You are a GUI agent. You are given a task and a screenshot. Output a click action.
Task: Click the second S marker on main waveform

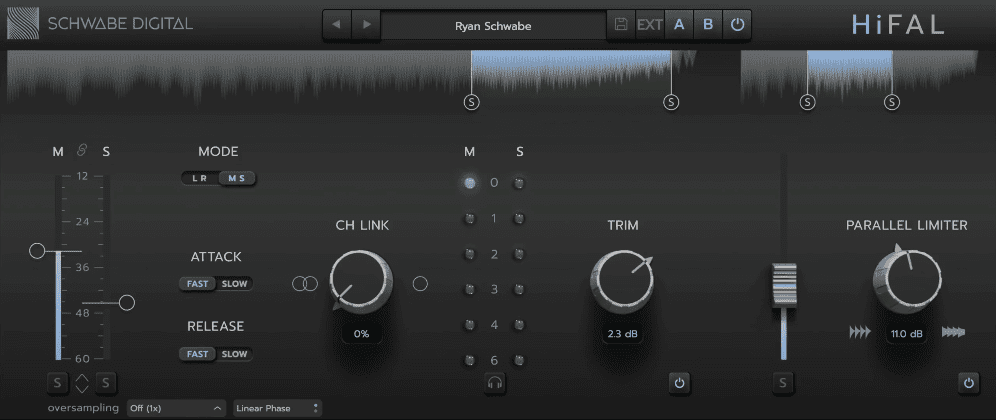(x=671, y=102)
